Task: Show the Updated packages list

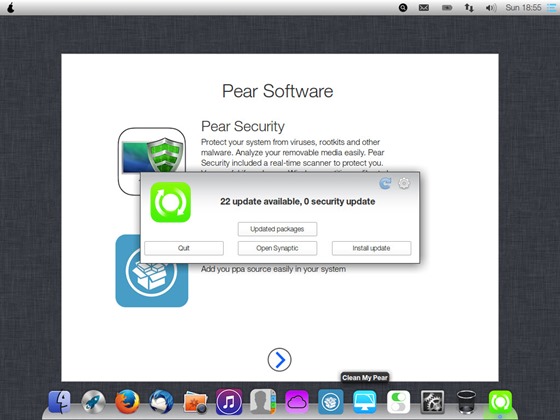Action: (x=277, y=229)
